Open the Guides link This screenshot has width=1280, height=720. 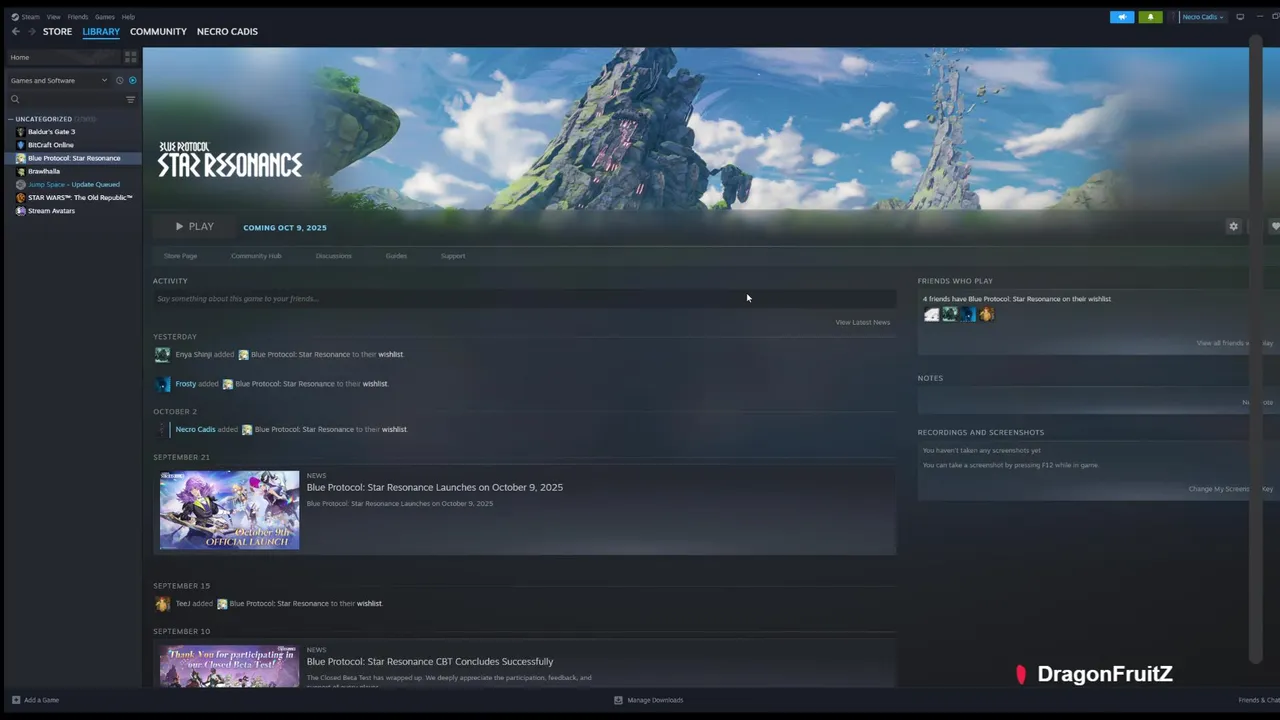[396, 256]
